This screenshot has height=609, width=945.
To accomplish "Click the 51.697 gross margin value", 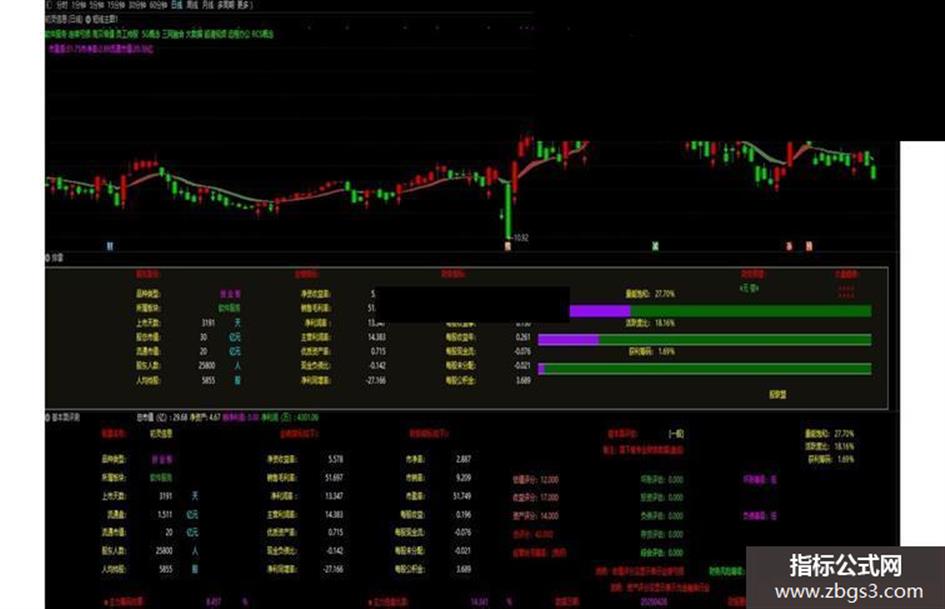I will (x=334, y=478).
